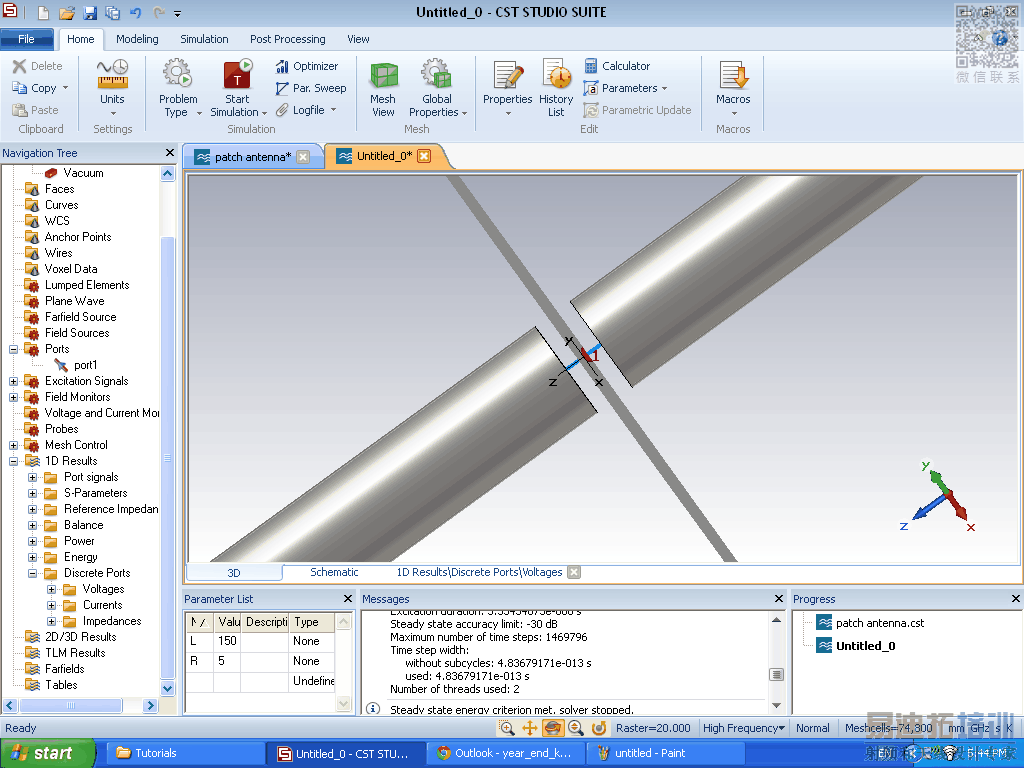This screenshot has width=1024, height=768.
Task: Open the Windows start button
Action: coord(46,754)
